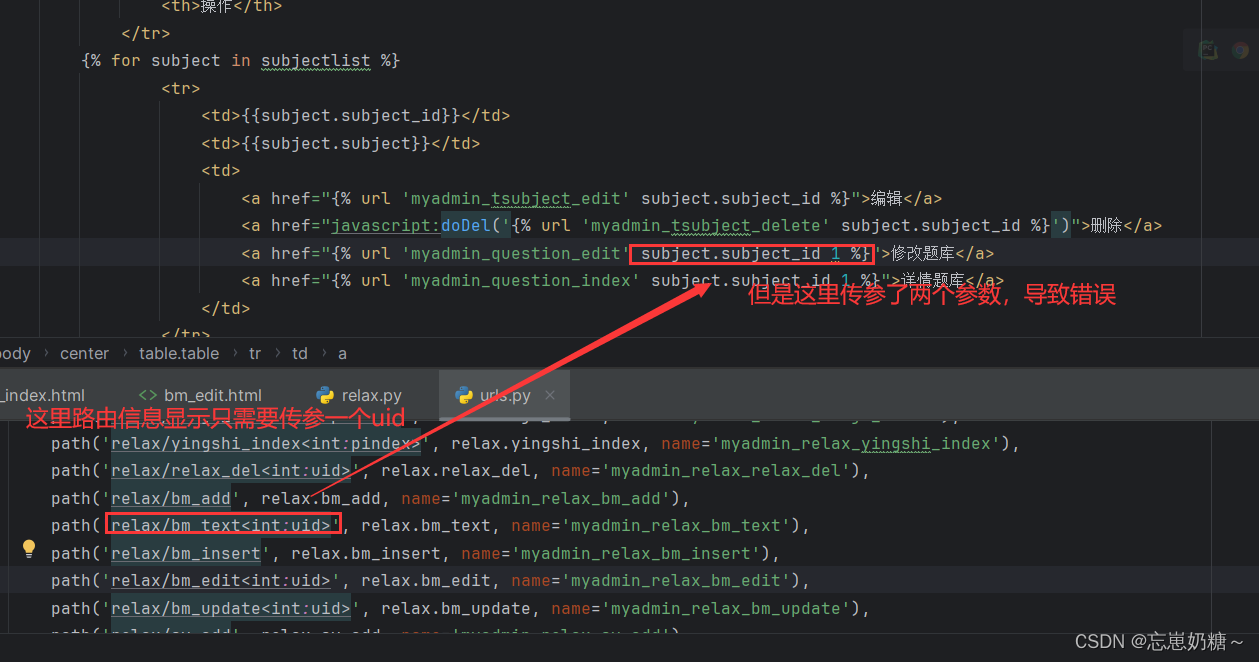Viewport: 1259px width, 662px height.
Task: Close the urls.py editor tab
Action: 549,395
